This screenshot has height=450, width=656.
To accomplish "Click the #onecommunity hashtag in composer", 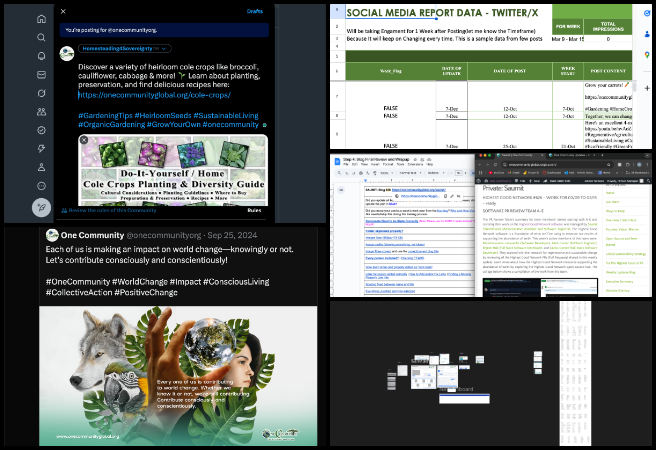I will tap(230, 125).
